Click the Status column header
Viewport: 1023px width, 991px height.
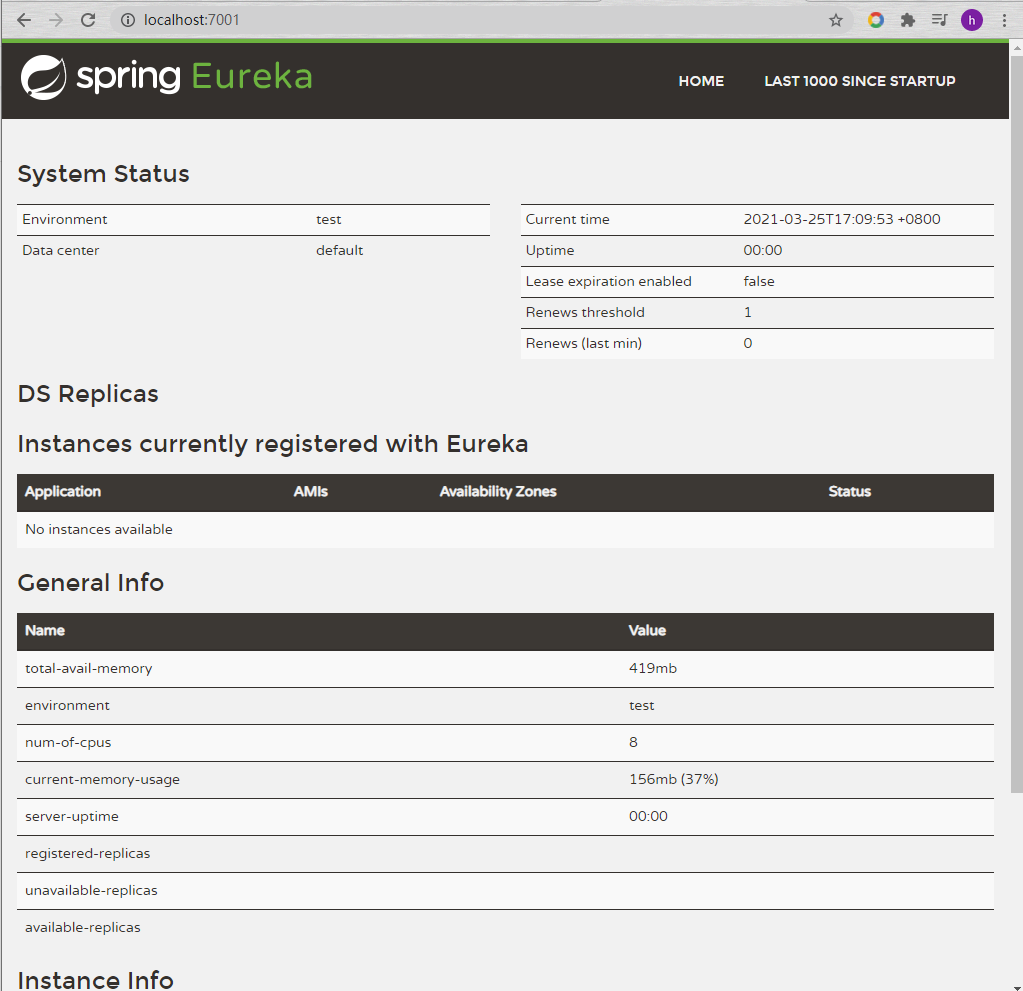point(849,492)
